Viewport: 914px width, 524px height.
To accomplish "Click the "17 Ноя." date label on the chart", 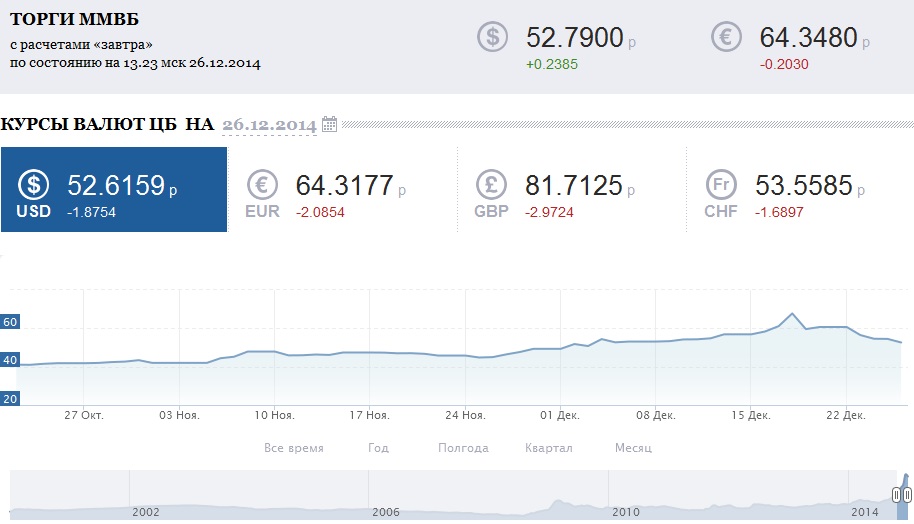I will click(370, 416).
